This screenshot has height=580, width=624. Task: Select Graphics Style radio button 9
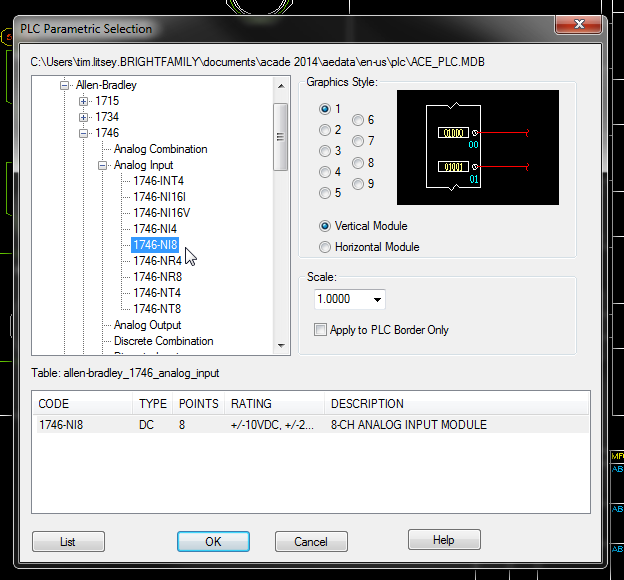[x=358, y=184]
